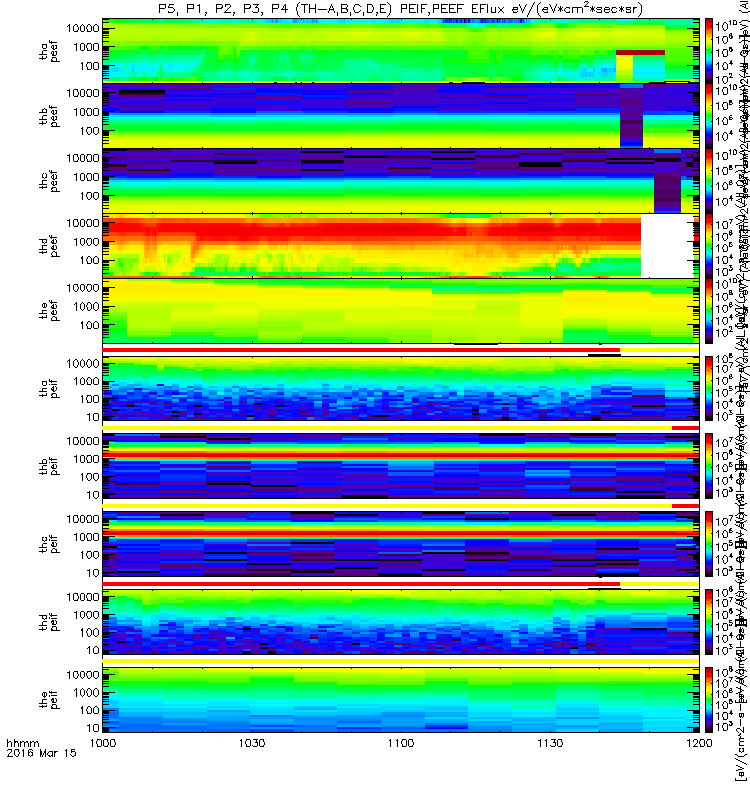Click the 1100 time axis label

pyautogui.click(x=401, y=743)
